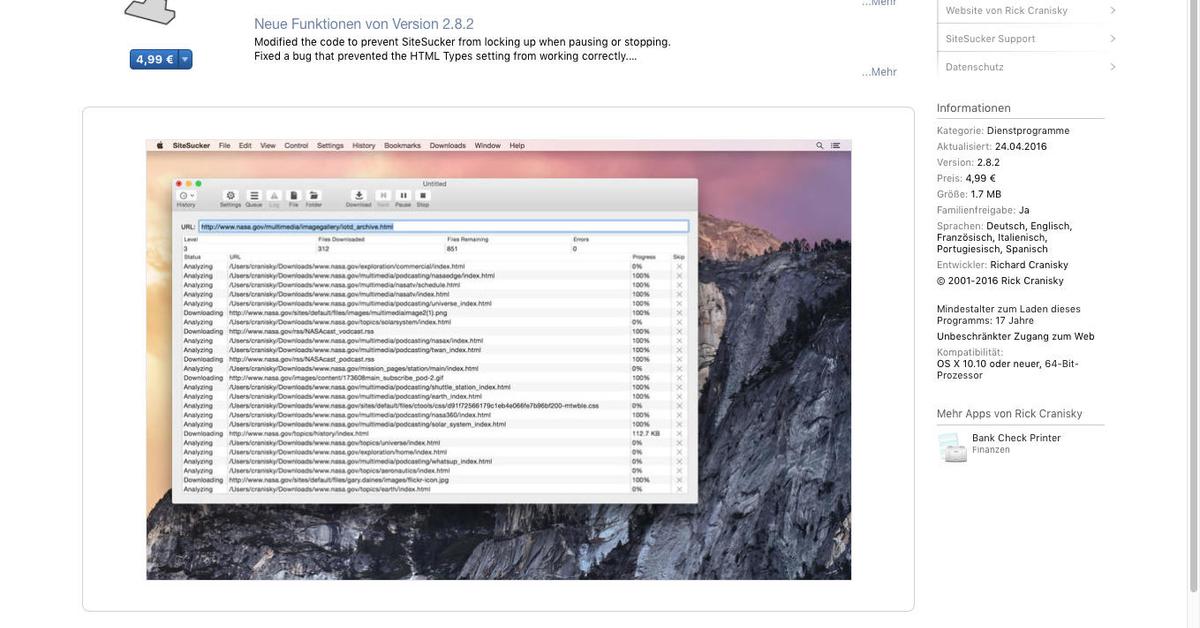Screen dimensions: 1200x628
Task: Click the Queue icon in the screenshot toolbar
Action: [x=254, y=196]
